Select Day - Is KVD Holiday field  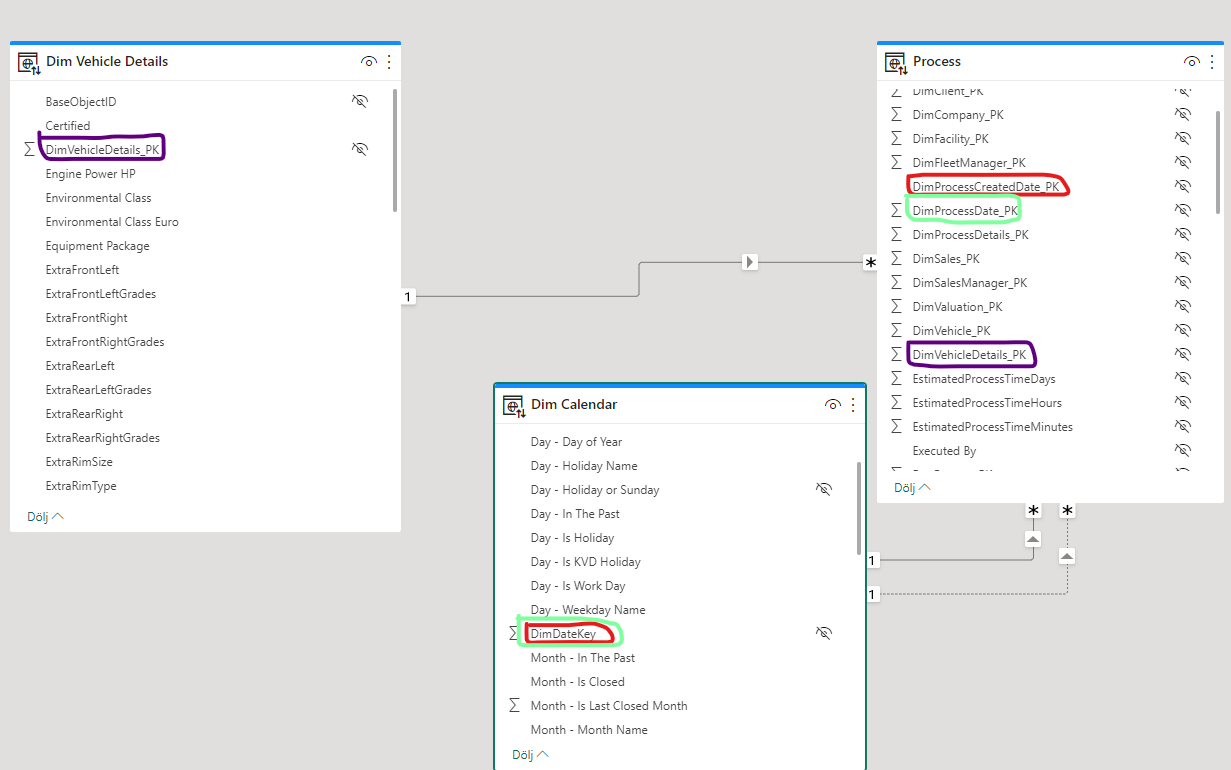point(585,561)
